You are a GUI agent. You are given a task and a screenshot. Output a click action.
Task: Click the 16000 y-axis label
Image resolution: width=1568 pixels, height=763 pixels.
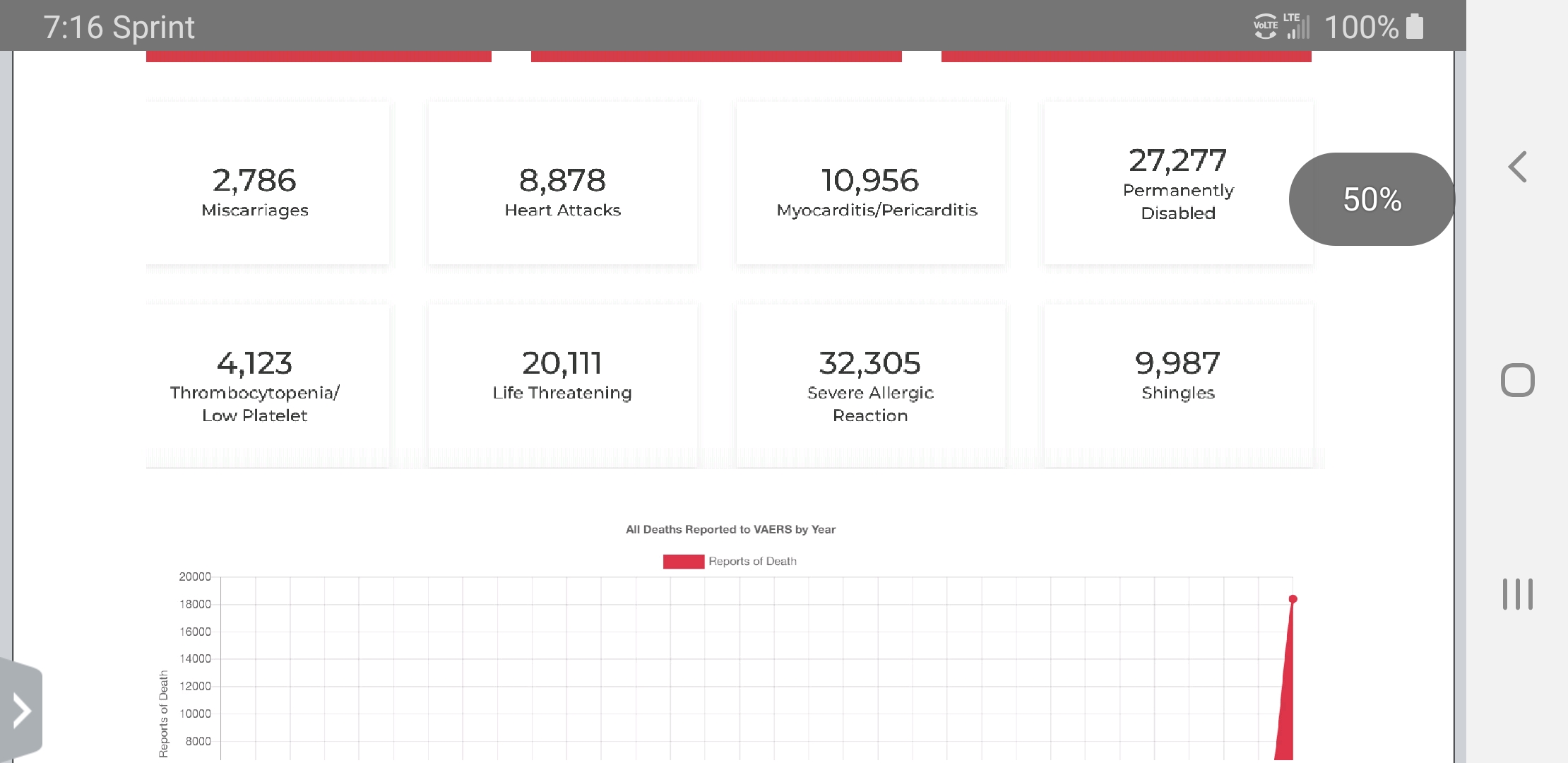[195, 632]
